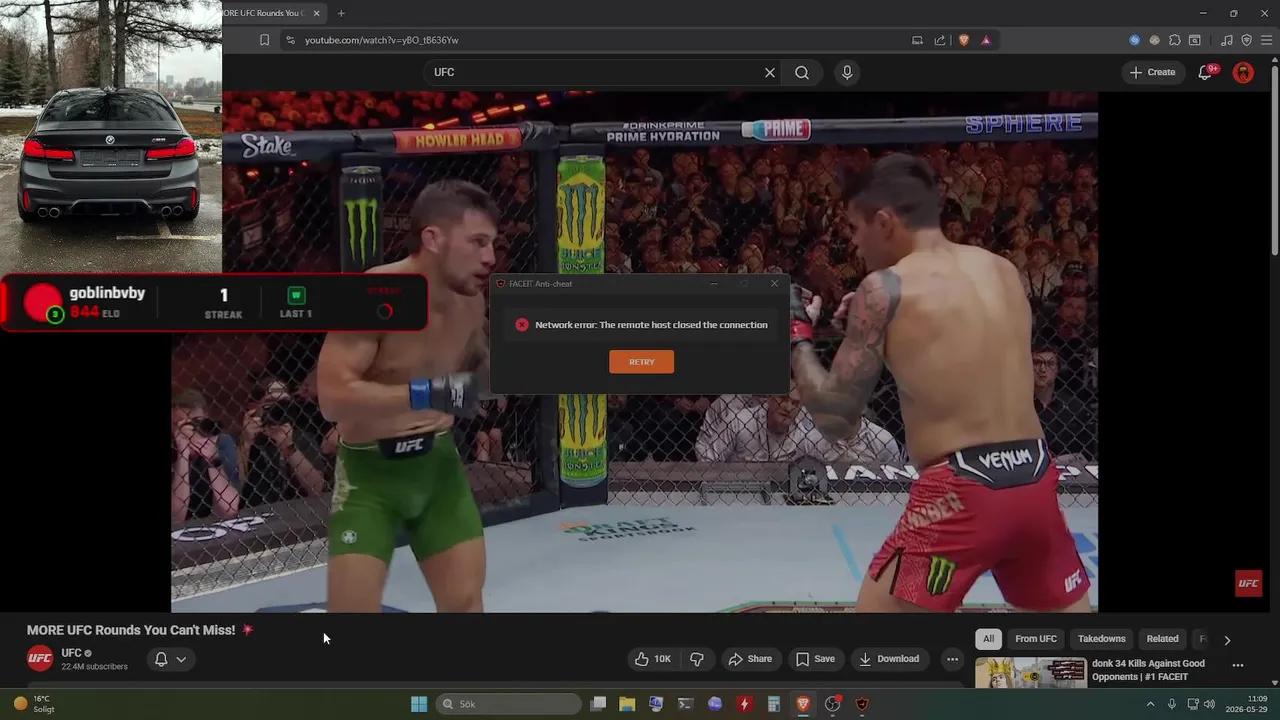
Task: Open File Explorer from the taskbar
Action: pos(627,704)
